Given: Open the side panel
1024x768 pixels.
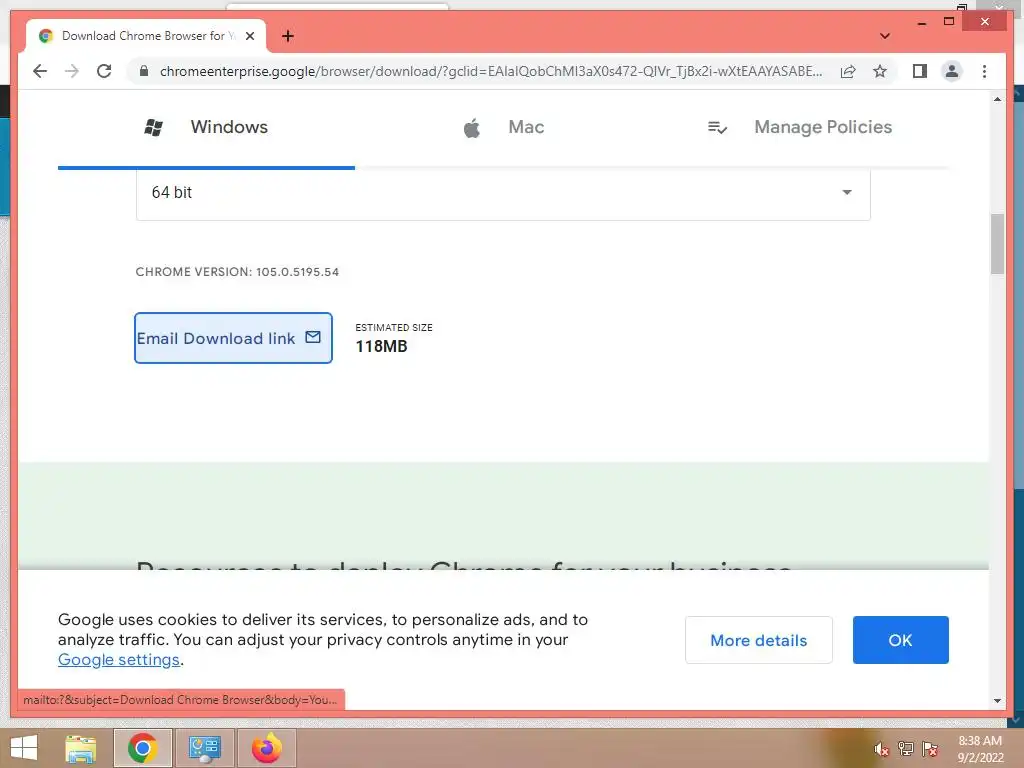Looking at the screenshot, I should tap(920, 71).
